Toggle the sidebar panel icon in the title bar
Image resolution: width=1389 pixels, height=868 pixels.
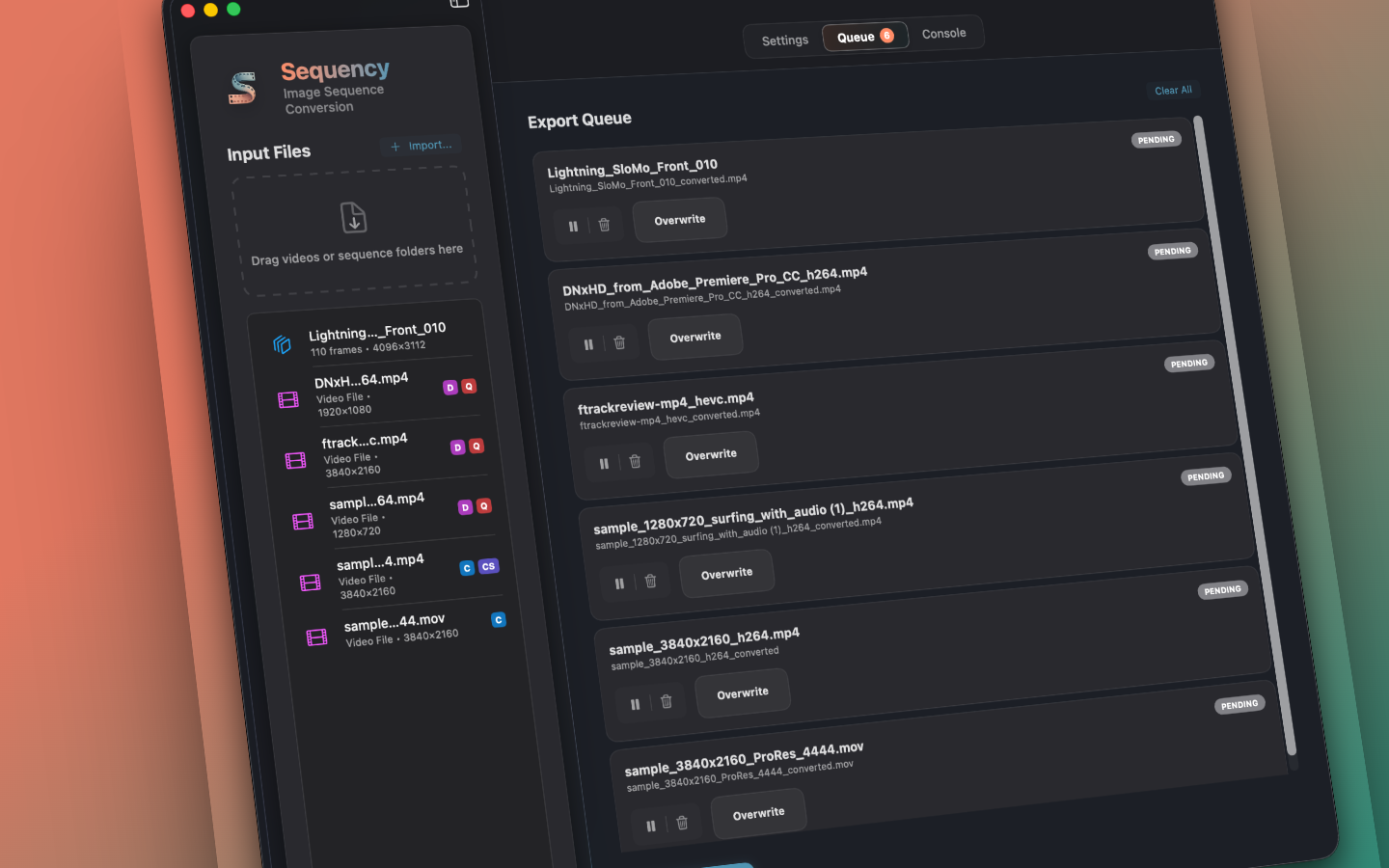pos(459,3)
